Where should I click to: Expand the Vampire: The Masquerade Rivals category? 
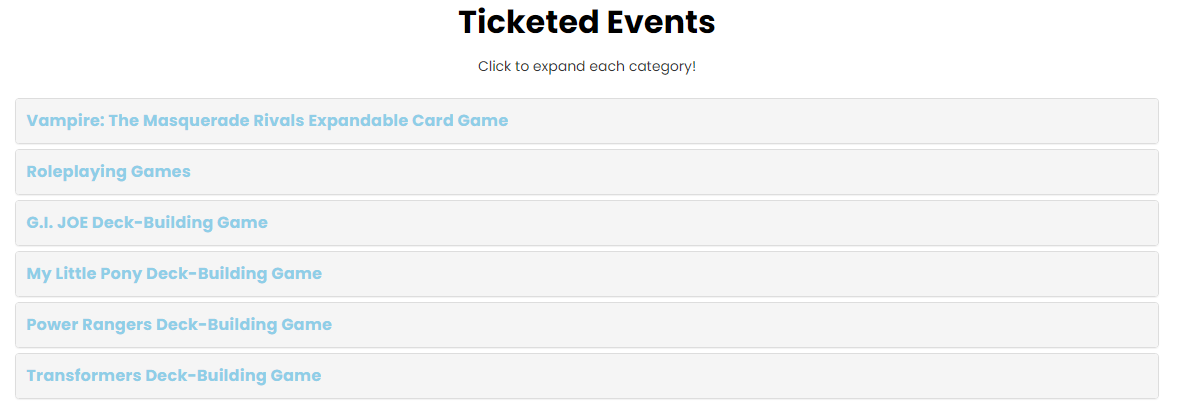click(586, 121)
